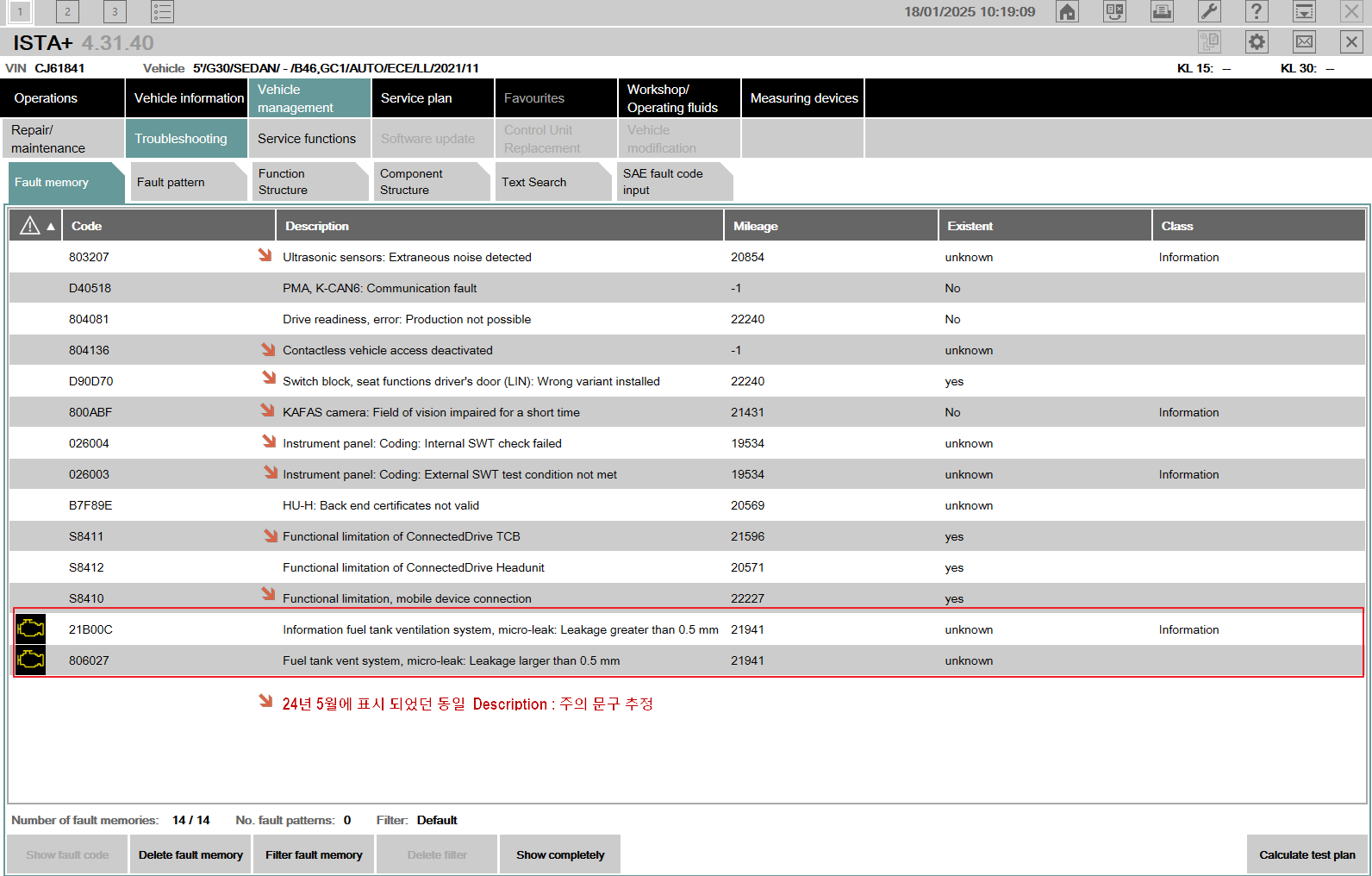This screenshot has width=1372, height=876.
Task: Select the 'HU-H: Back end certificates' description
Action: [x=381, y=505]
